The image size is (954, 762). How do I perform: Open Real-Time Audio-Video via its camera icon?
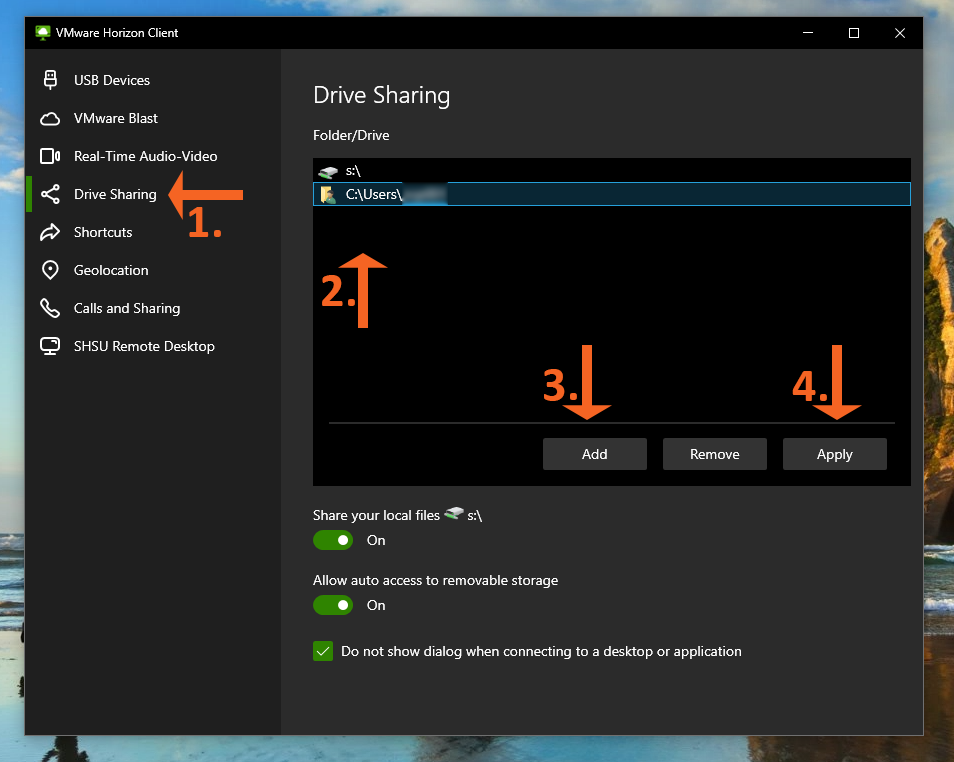tap(50, 156)
